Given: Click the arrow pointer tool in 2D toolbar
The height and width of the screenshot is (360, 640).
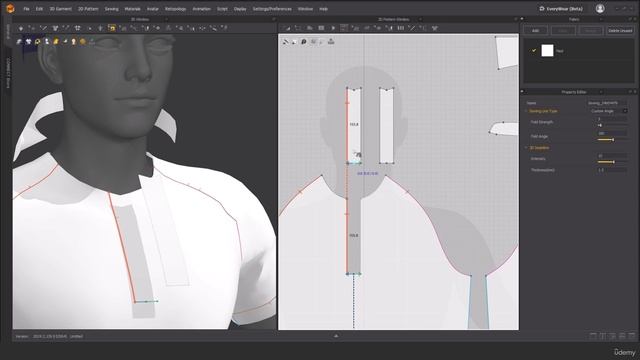Looking at the screenshot, I should (333, 28).
